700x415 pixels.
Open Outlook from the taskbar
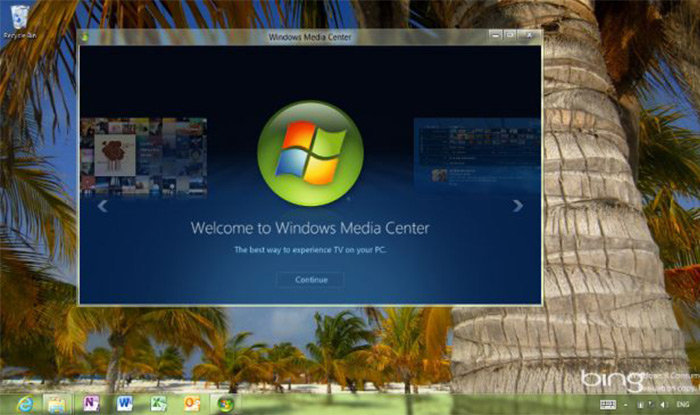pos(192,404)
